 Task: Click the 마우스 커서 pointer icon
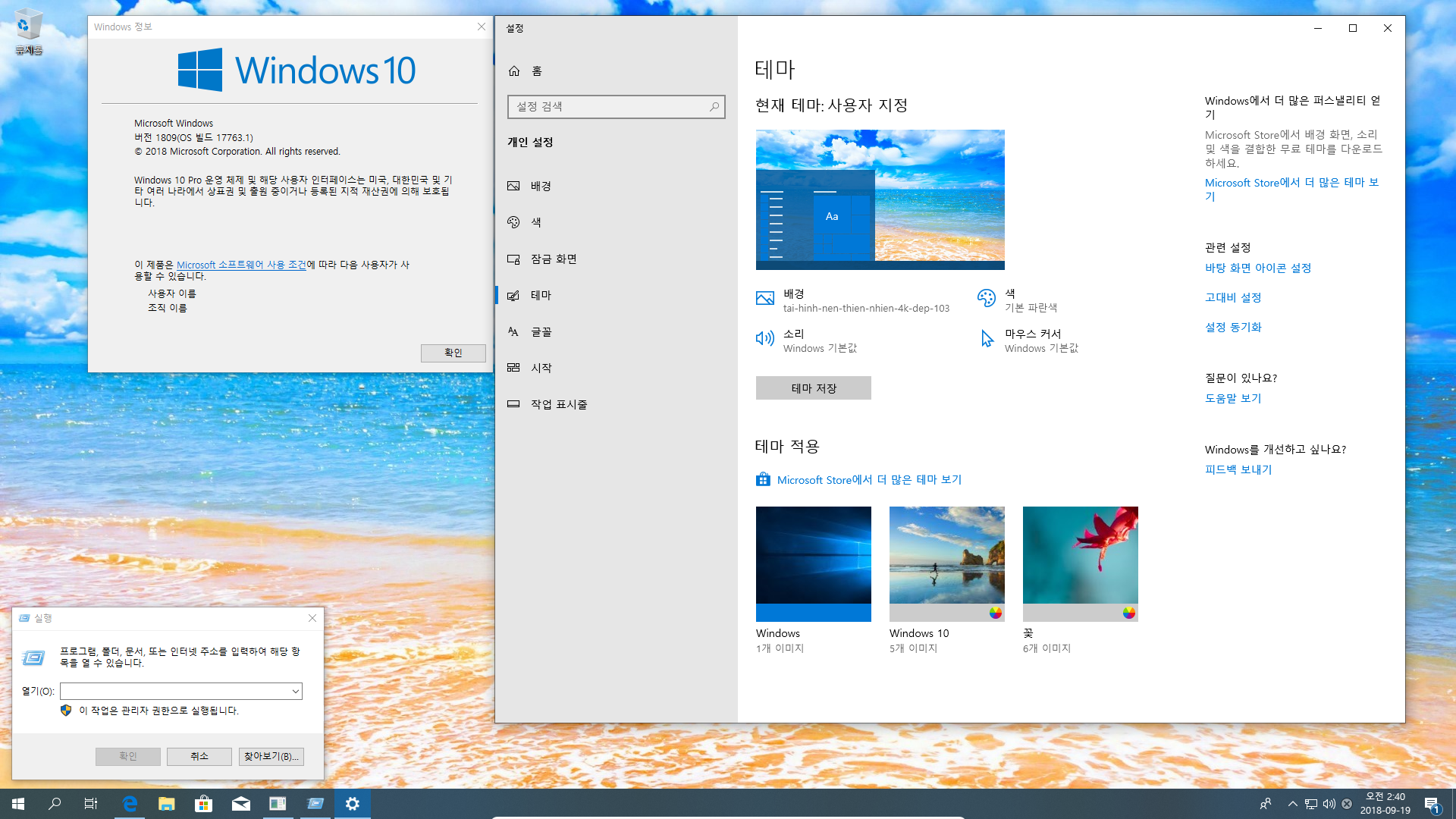coord(987,338)
